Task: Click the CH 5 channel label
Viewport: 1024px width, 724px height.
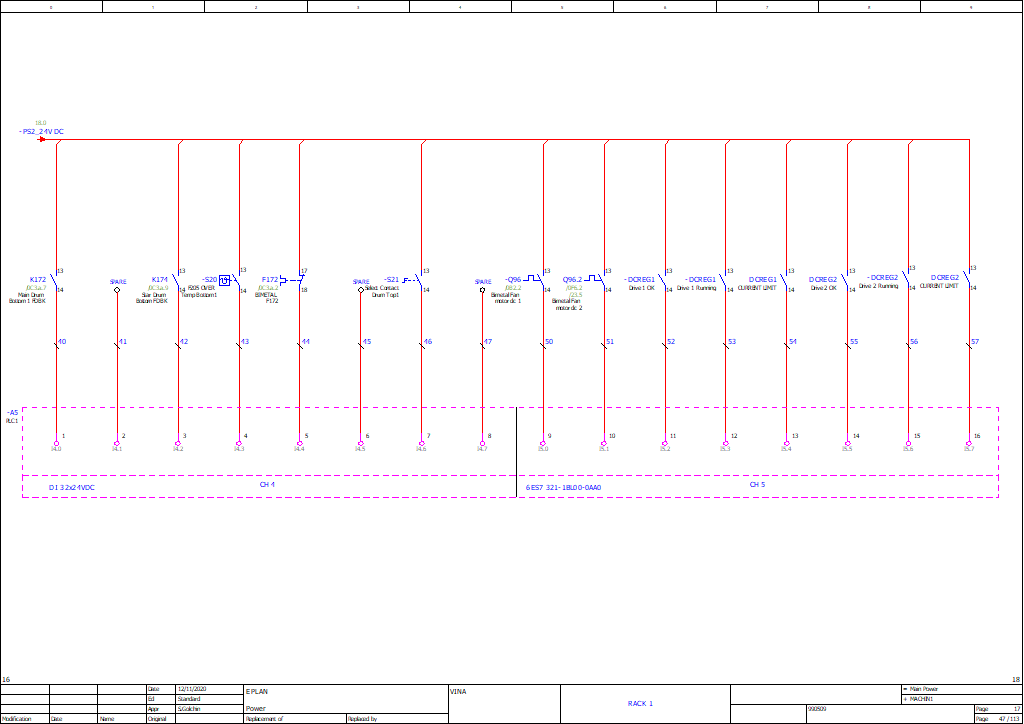Action: 757,485
